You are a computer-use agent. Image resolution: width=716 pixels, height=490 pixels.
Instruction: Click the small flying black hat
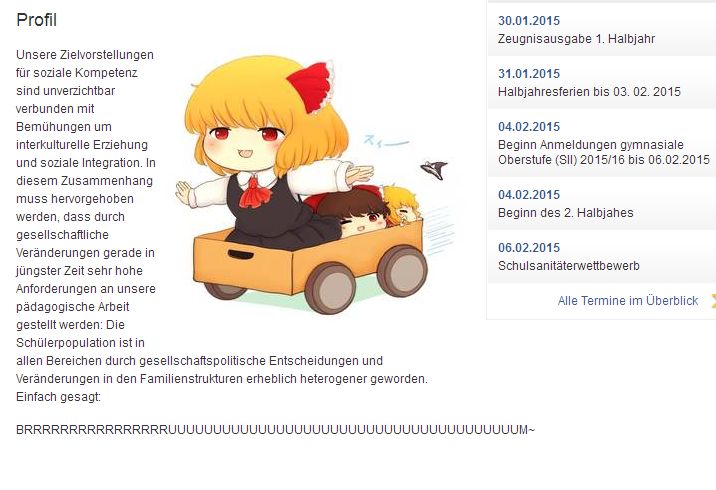tap(434, 170)
